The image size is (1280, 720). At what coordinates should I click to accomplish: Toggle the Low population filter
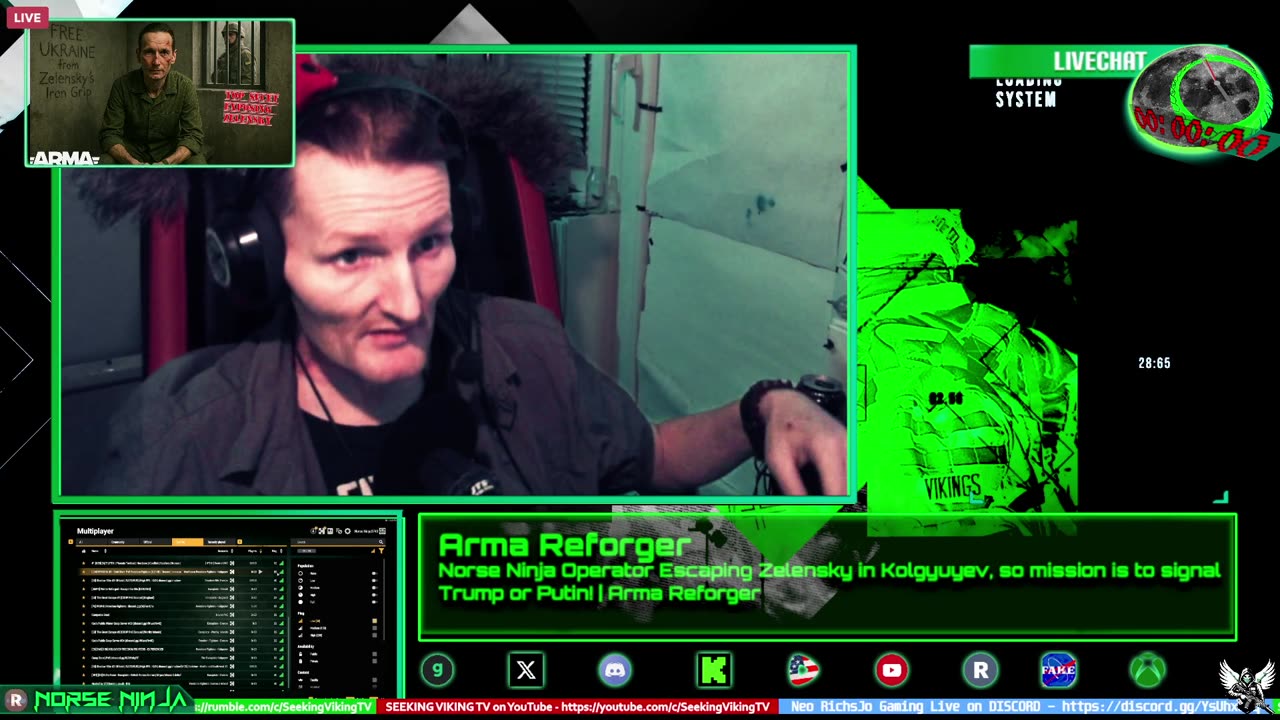[x=375, y=580]
